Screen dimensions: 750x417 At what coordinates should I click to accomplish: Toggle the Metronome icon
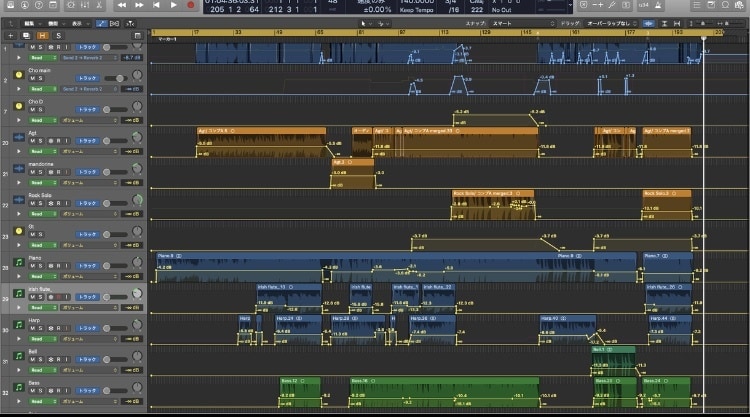[x=659, y=5]
